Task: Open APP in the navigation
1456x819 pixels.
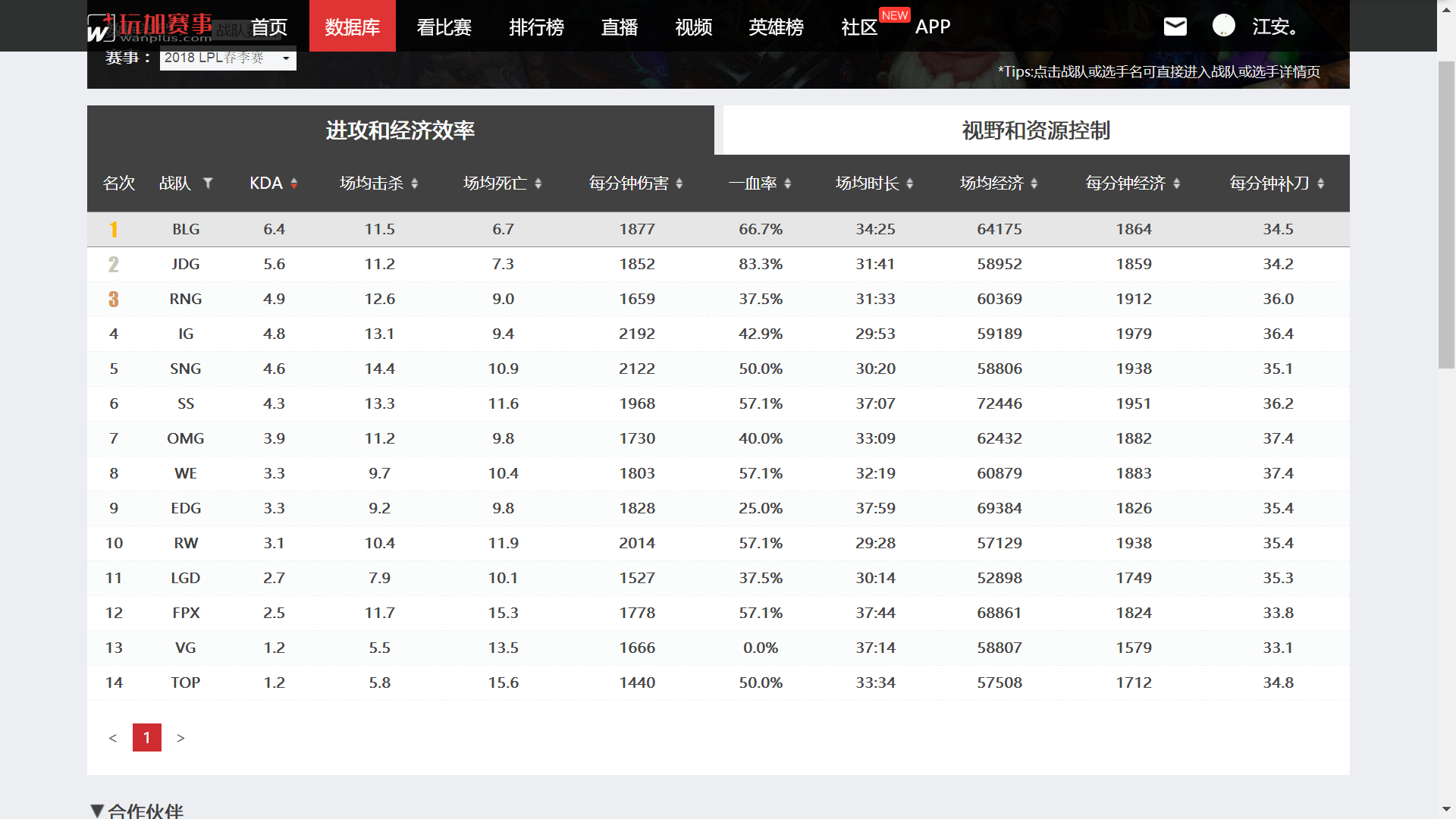Action: coord(933,27)
